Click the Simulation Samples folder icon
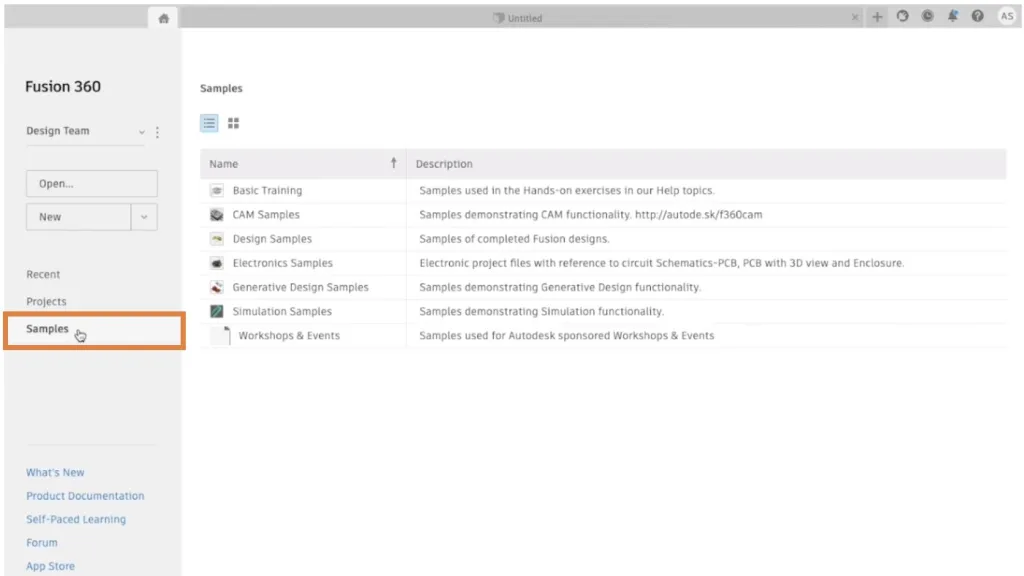1024x576 pixels. [x=217, y=311]
